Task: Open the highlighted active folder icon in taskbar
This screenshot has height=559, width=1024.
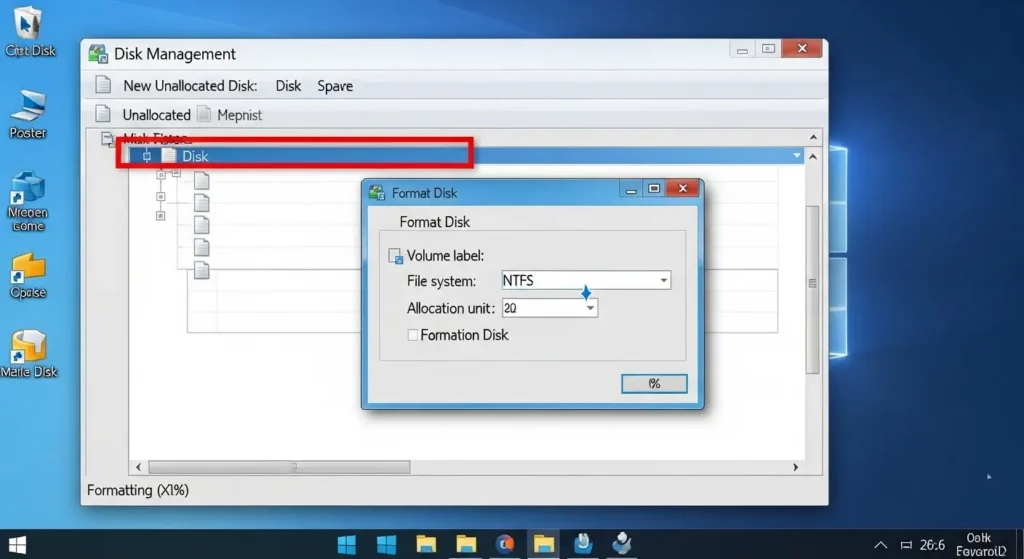Action: pos(543,543)
